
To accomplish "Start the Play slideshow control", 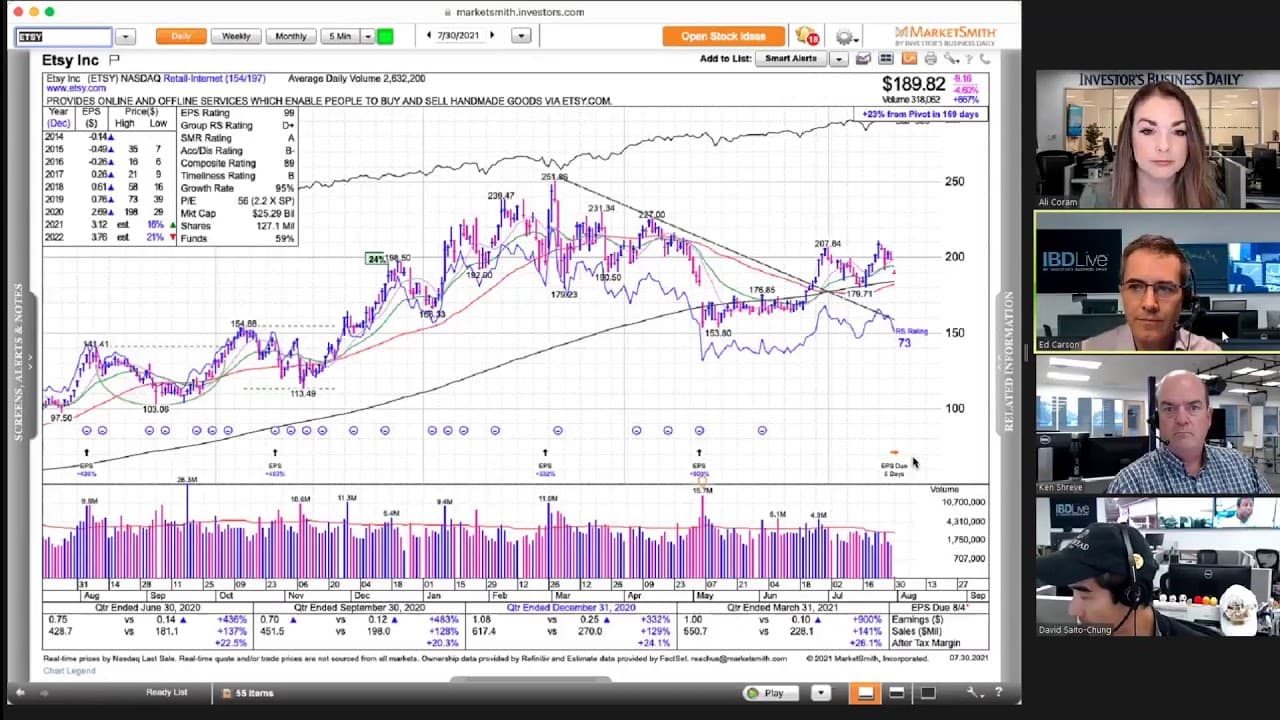I will pos(765,693).
